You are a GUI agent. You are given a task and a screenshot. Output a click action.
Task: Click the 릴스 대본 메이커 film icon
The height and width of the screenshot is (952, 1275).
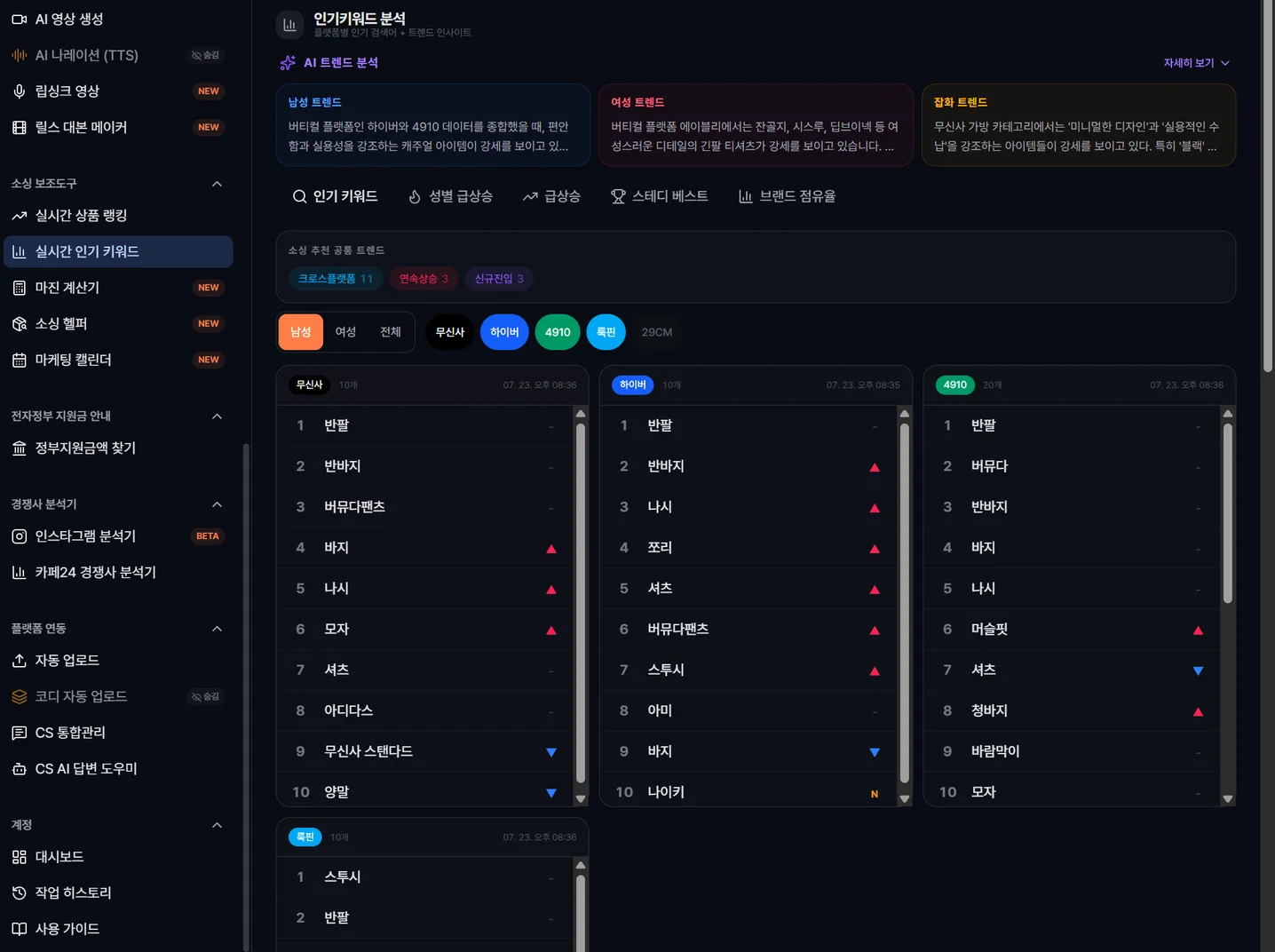19,128
